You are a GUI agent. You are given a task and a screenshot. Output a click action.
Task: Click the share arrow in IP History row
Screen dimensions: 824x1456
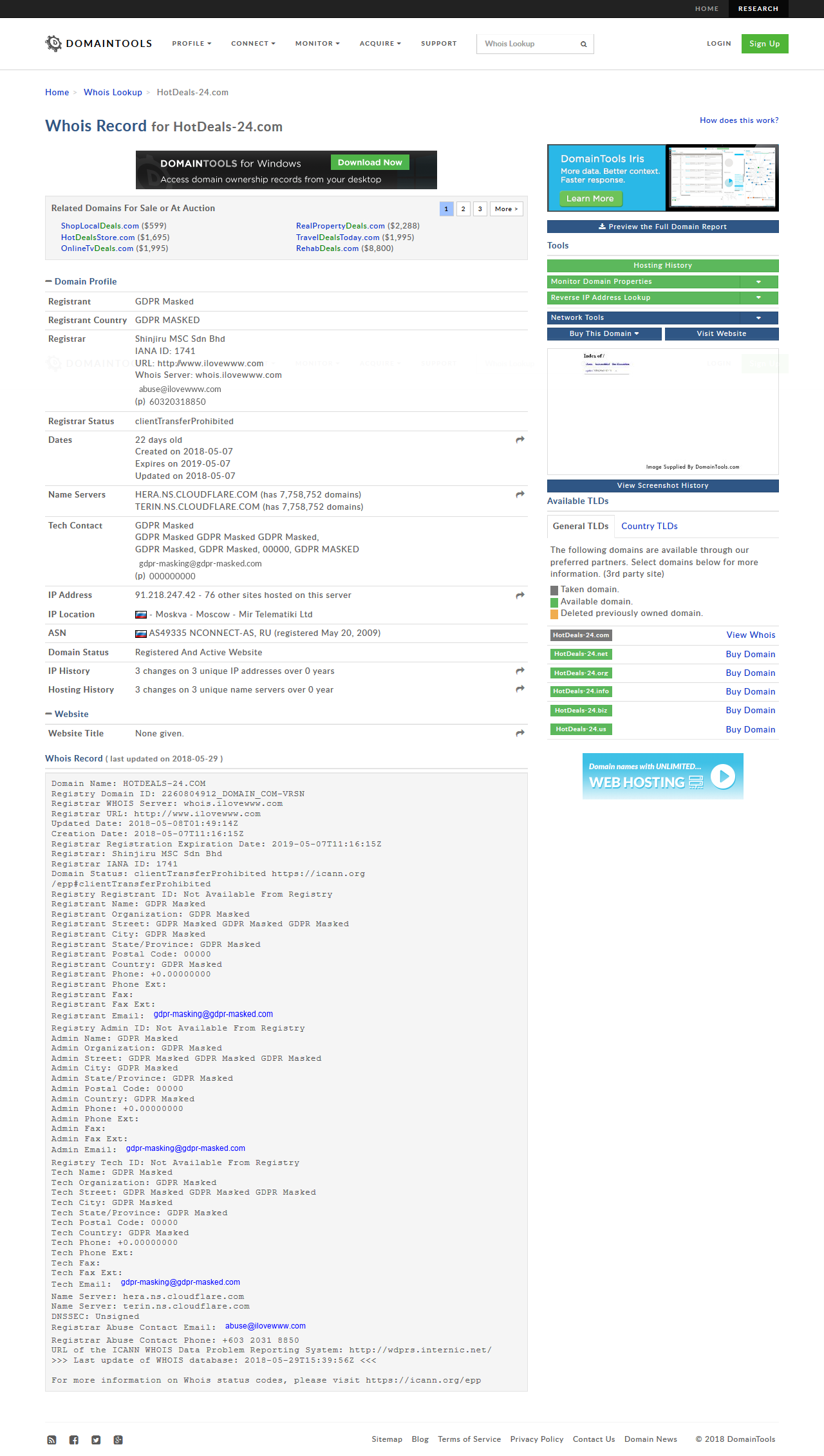point(520,671)
